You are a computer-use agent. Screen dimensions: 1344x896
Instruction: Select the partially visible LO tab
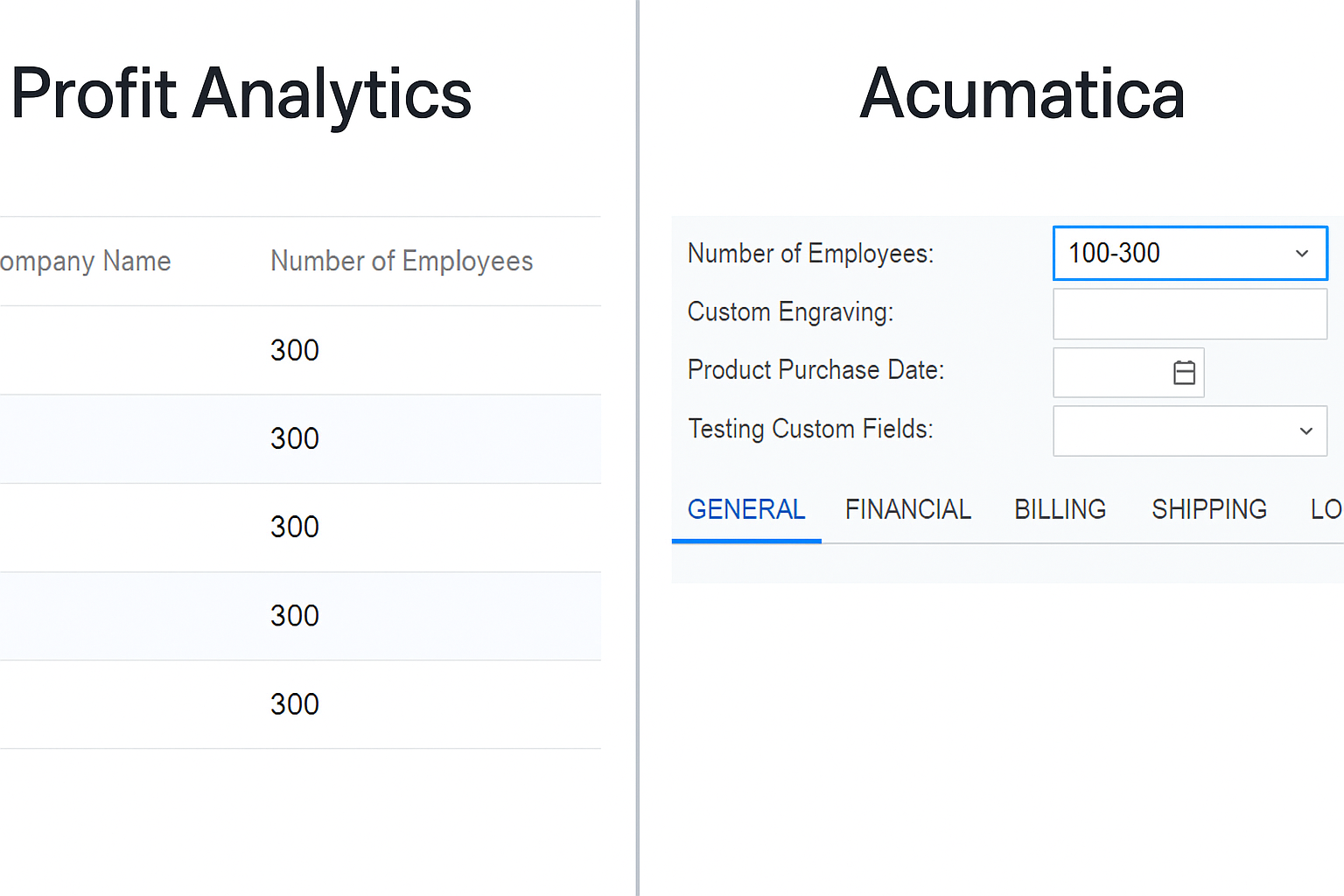tap(1326, 509)
